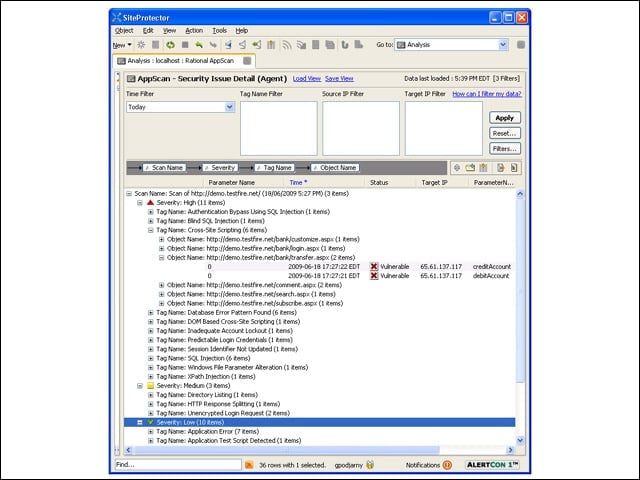640x480 pixels.
Task: Click the ALERTCON 1 status indicator
Action: tap(492, 464)
